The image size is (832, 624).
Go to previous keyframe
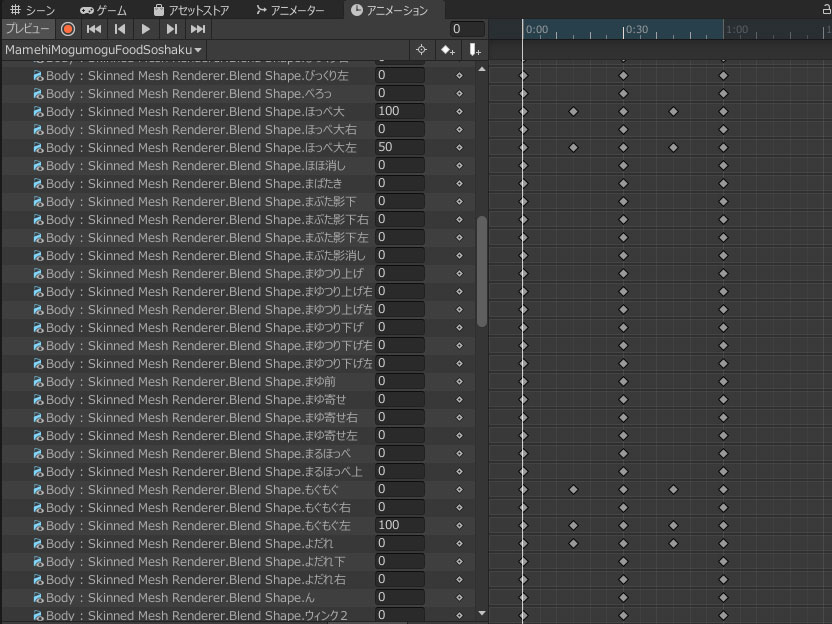120,29
